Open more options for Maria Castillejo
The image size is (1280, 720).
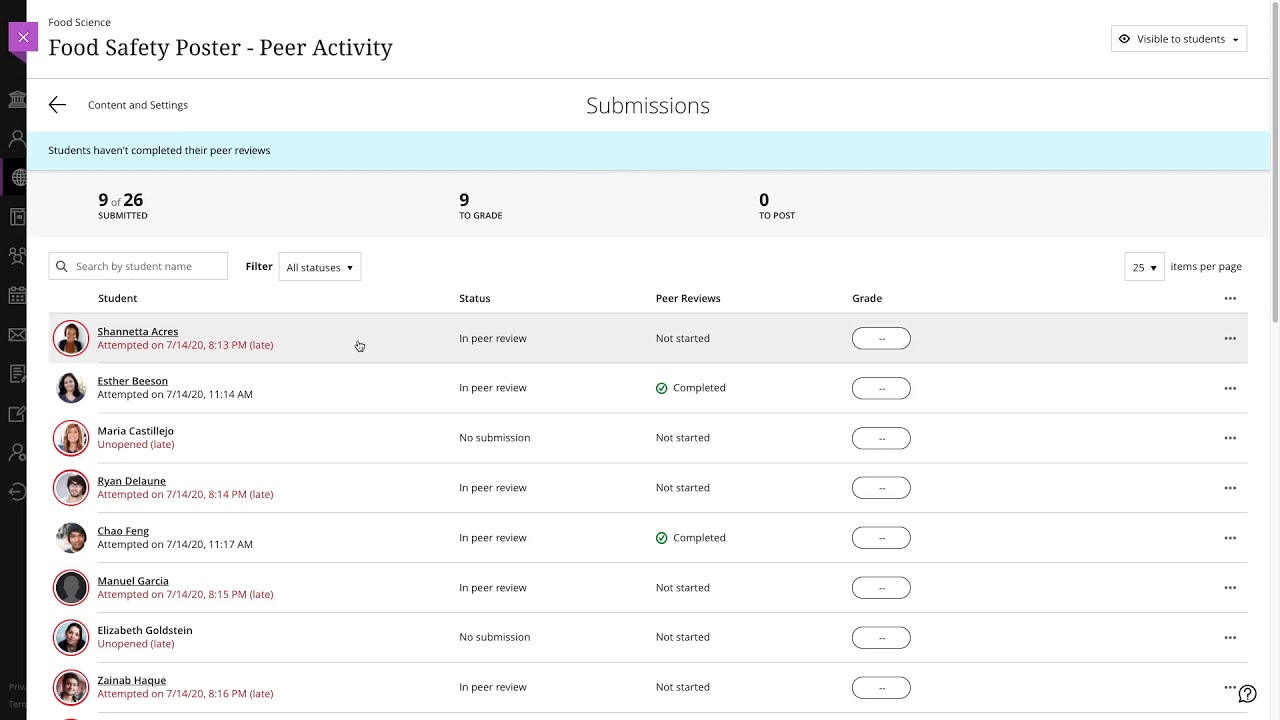[x=1230, y=438]
